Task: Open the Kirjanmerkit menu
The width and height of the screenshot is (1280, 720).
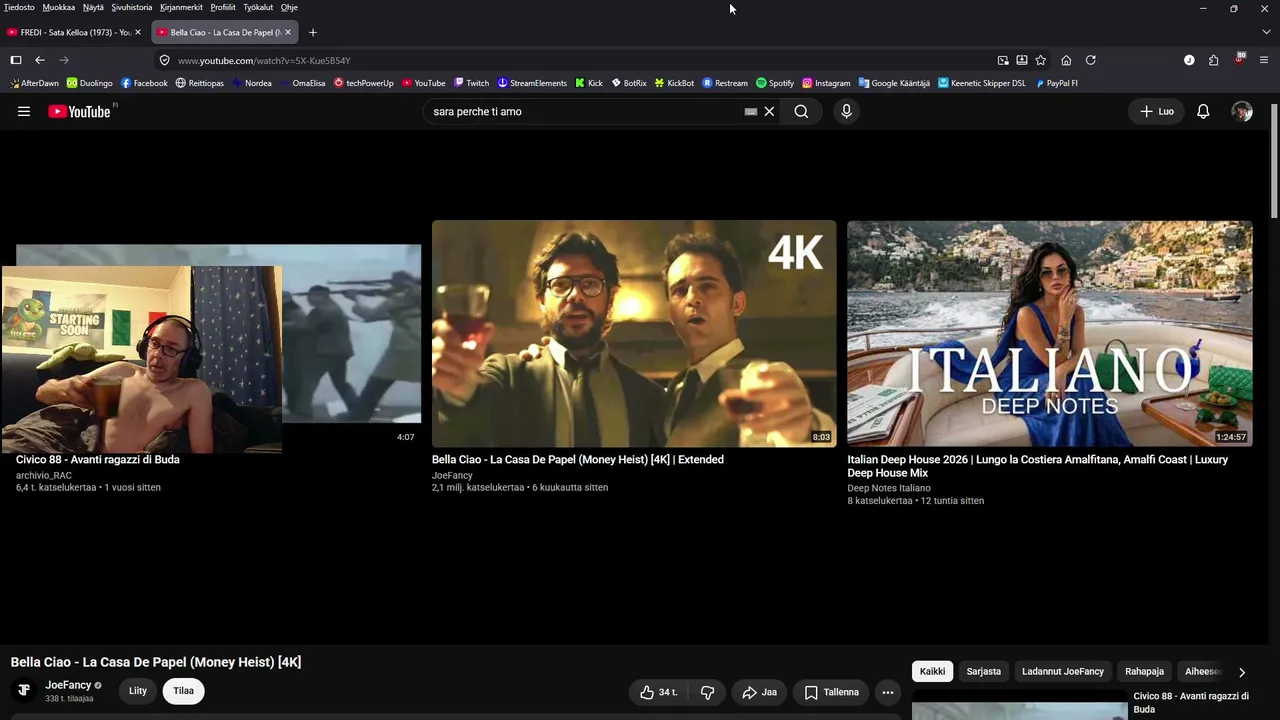Action: coord(182,7)
